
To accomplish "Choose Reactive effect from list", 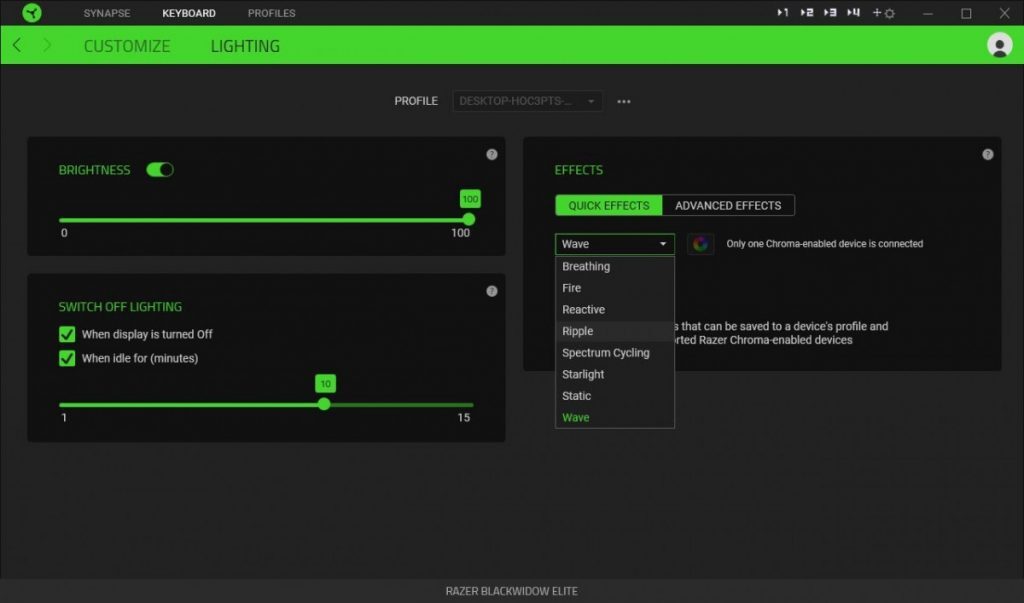I will pos(615,310).
